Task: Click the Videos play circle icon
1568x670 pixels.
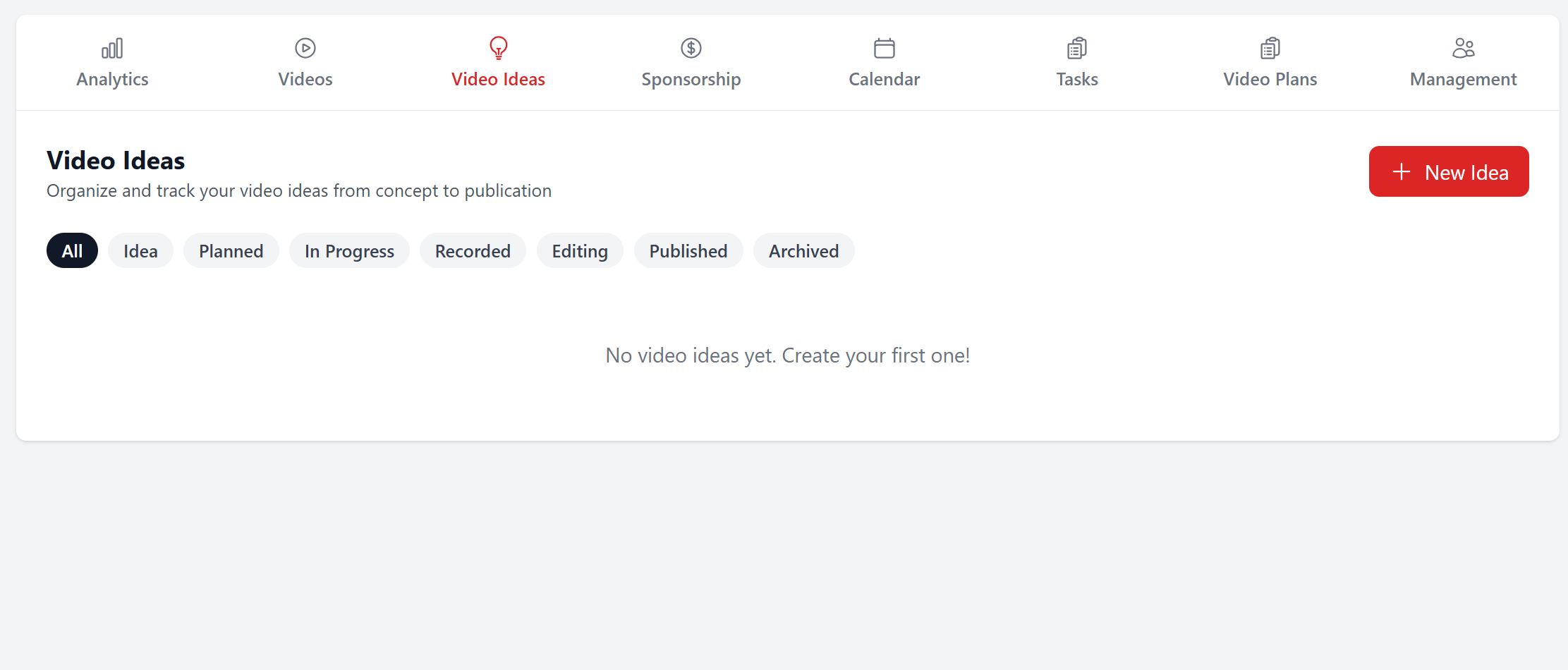Action: tap(305, 48)
